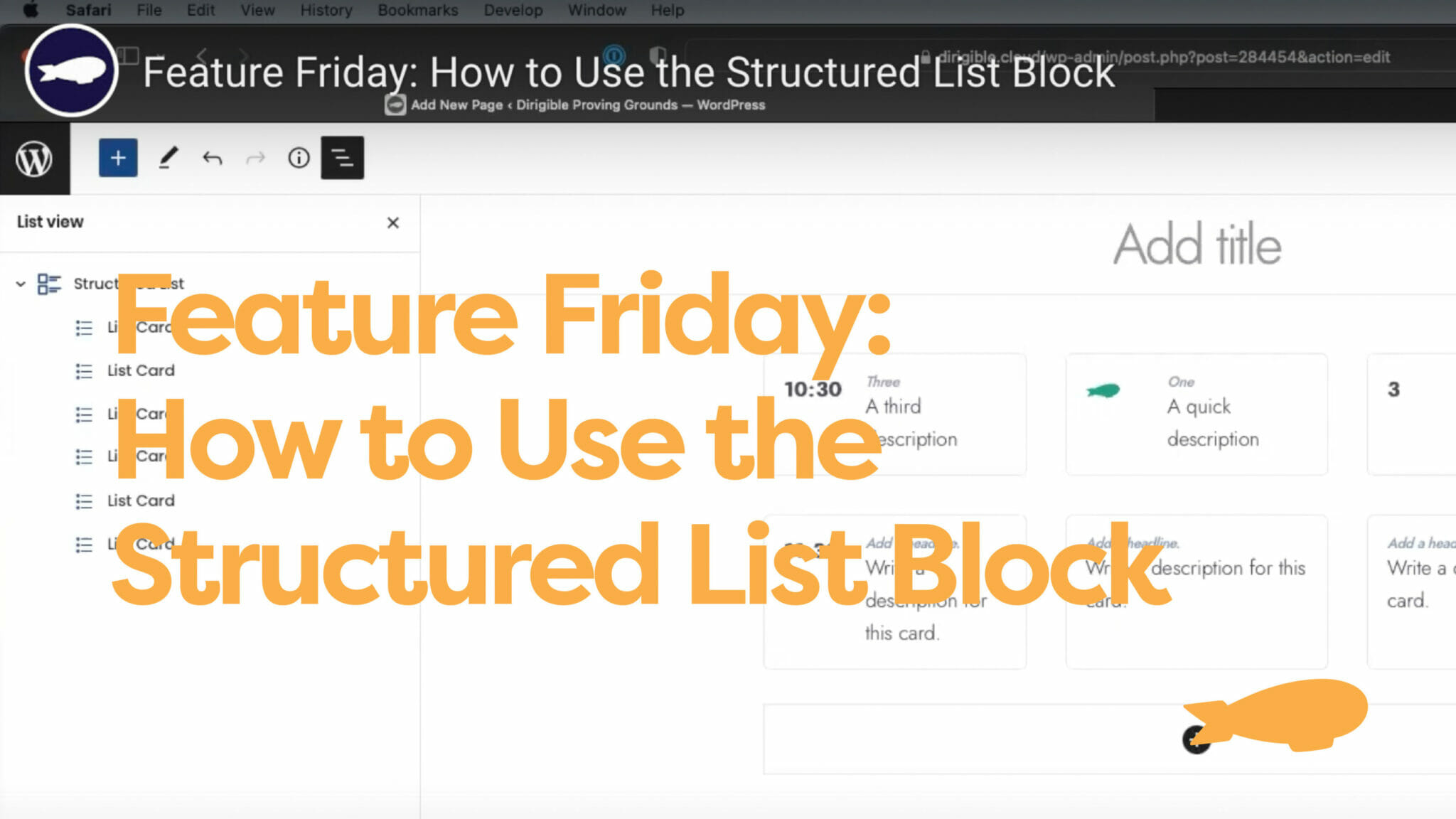This screenshot has width=1456, height=819.
Task: Collapse the Structured List tree item
Action: pos(20,283)
